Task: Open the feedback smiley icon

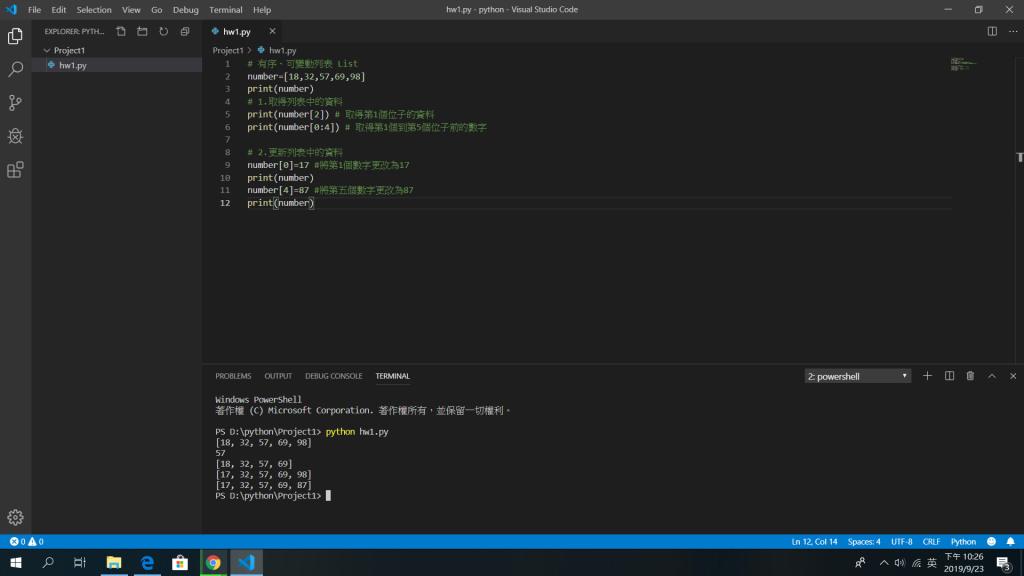Action: tap(991, 541)
